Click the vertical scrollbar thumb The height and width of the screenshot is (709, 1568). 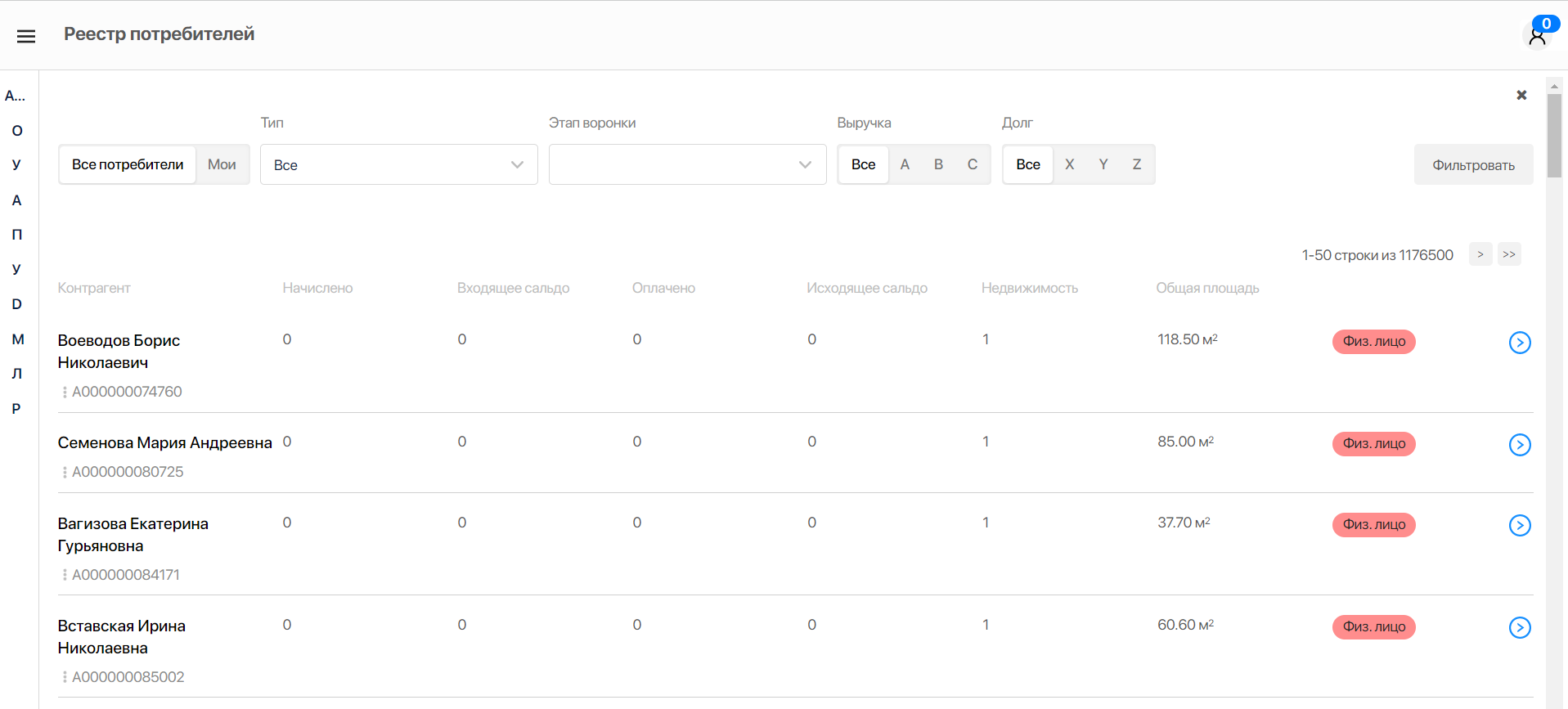pyautogui.click(x=1554, y=135)
